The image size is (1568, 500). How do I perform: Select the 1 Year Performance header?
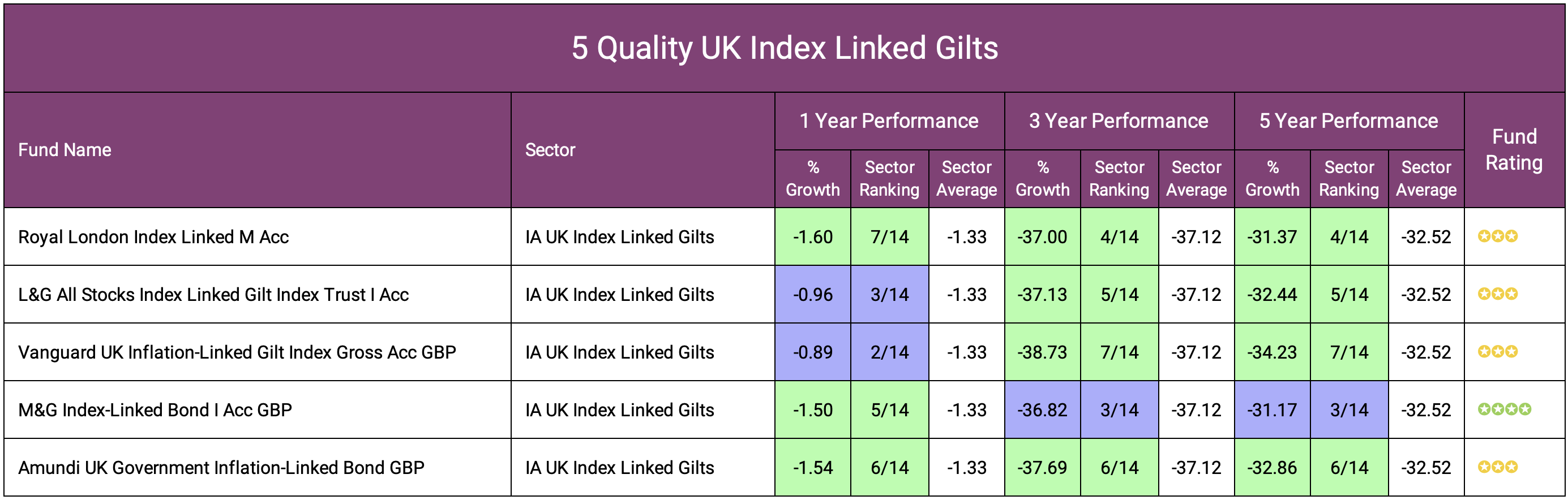[x=889, y=121]
